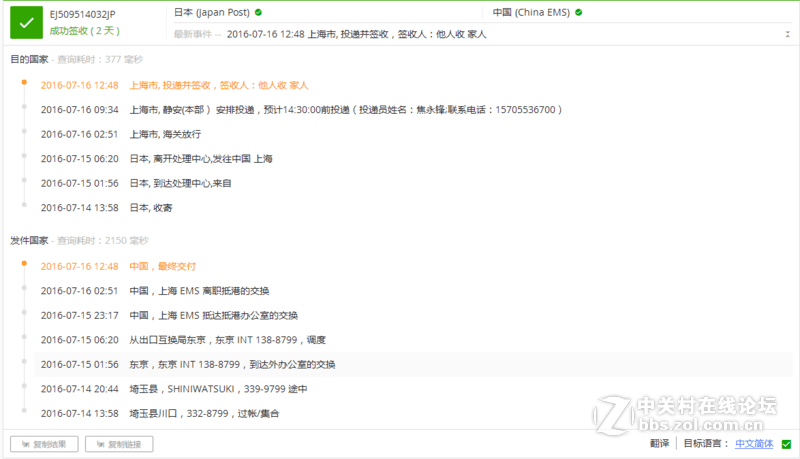Viewport: 800px width, 459px height.
Task: Select tracking number EJ509514032JP
Action: 83,14
